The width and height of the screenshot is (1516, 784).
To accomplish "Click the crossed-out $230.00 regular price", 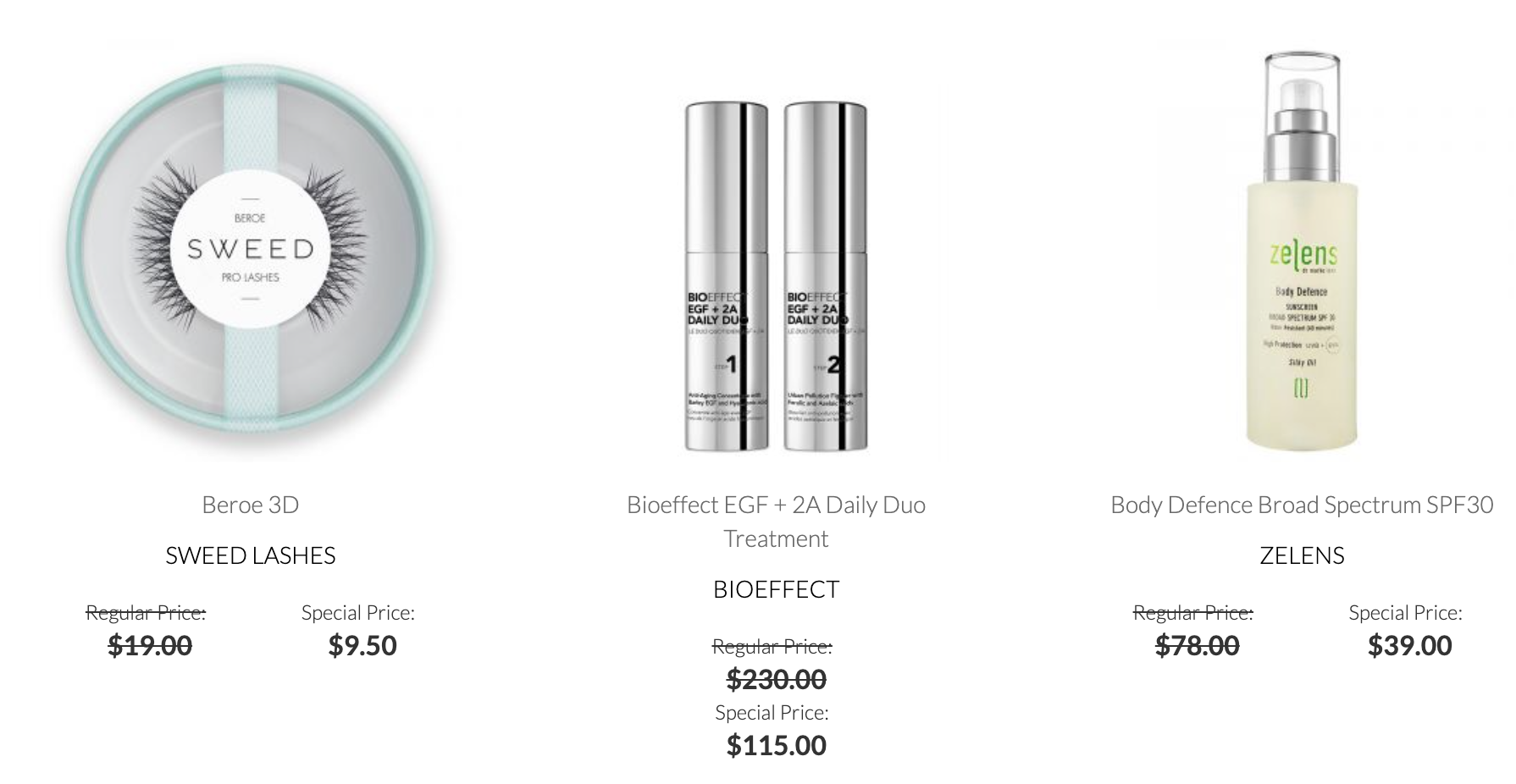I will [776, 679].
